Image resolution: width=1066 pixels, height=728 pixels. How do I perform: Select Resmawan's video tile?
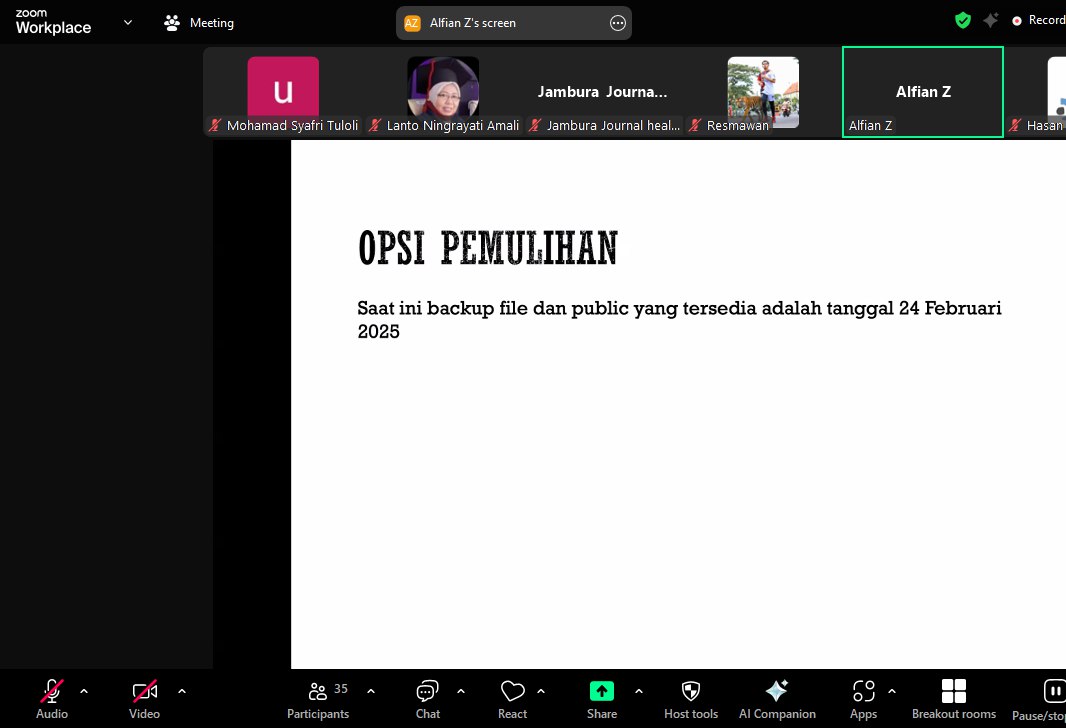coord(763,92)
